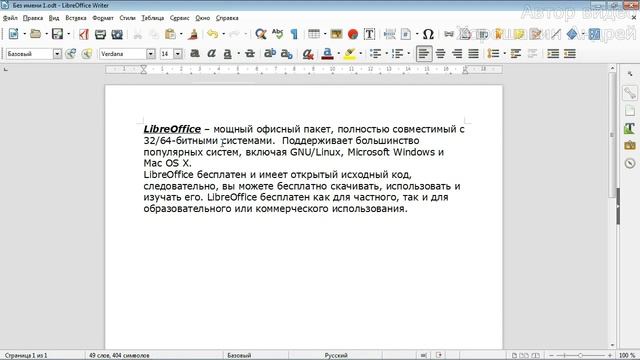The image size is (640, 360).
Task: Click the Paste clipboard icon
Action: pyautogui.click(x=170, y=34)
